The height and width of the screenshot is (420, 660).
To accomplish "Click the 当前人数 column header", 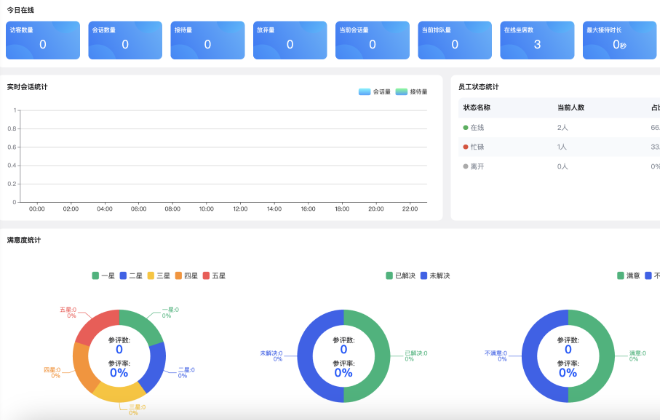I will pyautogui.click(x=571, y=107).
